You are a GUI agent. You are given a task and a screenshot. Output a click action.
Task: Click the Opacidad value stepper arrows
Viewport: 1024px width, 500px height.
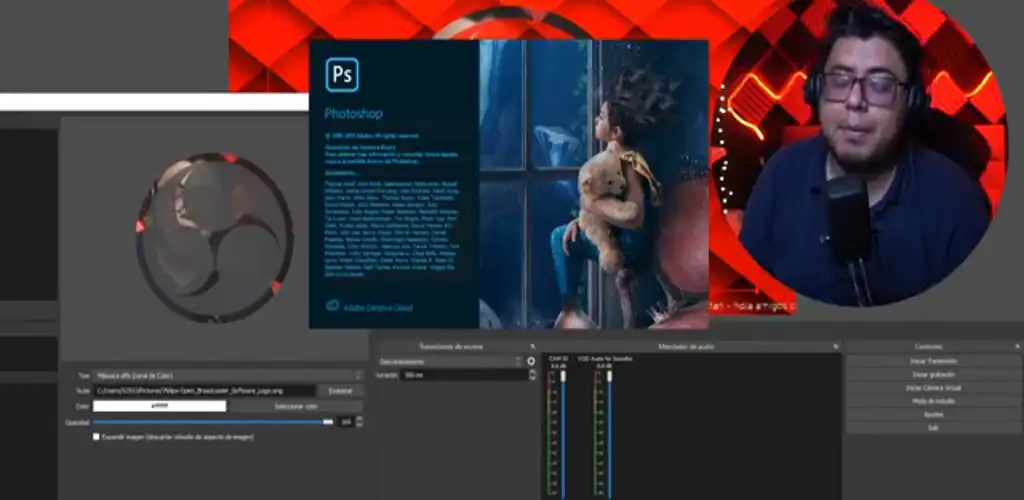359,422
